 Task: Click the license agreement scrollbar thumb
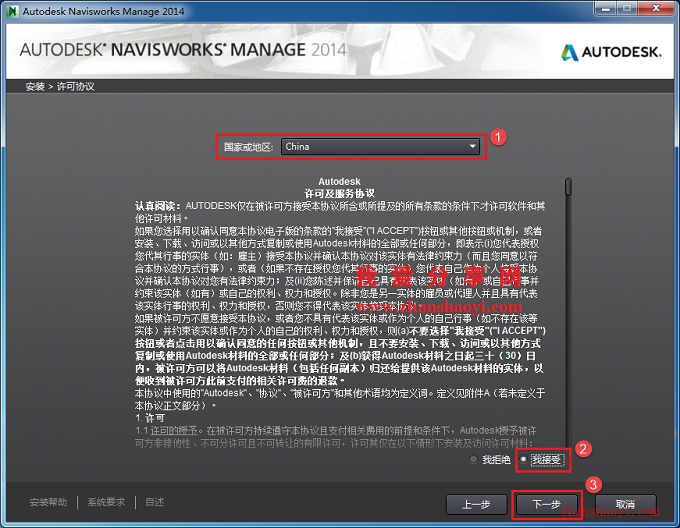[x=568, y=187]
